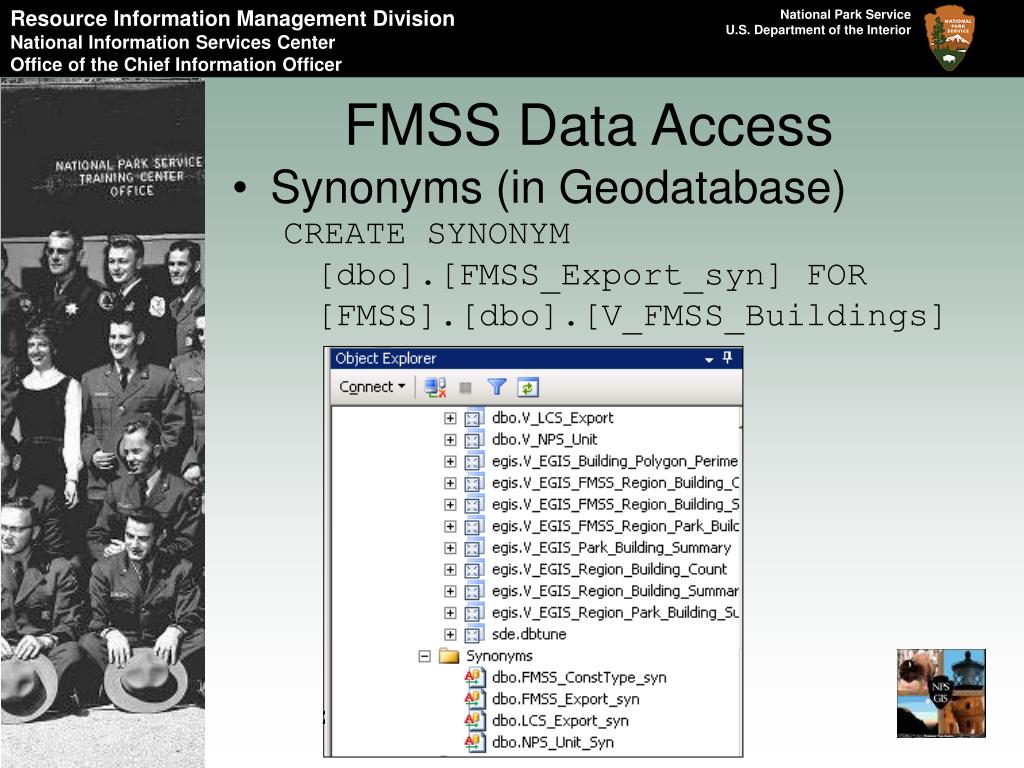This screenshot has height=768, width=1024.
Task: Select the dbo.NPS_Unit_Syn synonym name
Action: click(x=552, y=743)
